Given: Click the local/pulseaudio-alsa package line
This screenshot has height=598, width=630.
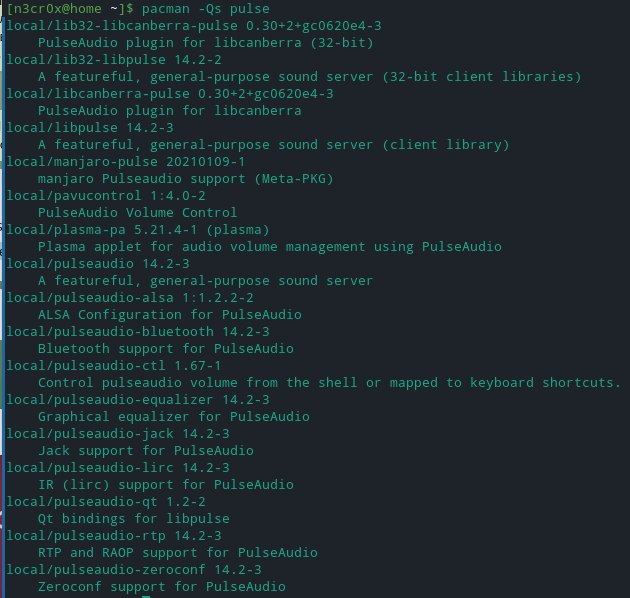Looking at the screenshot, I should coord(129,297).
